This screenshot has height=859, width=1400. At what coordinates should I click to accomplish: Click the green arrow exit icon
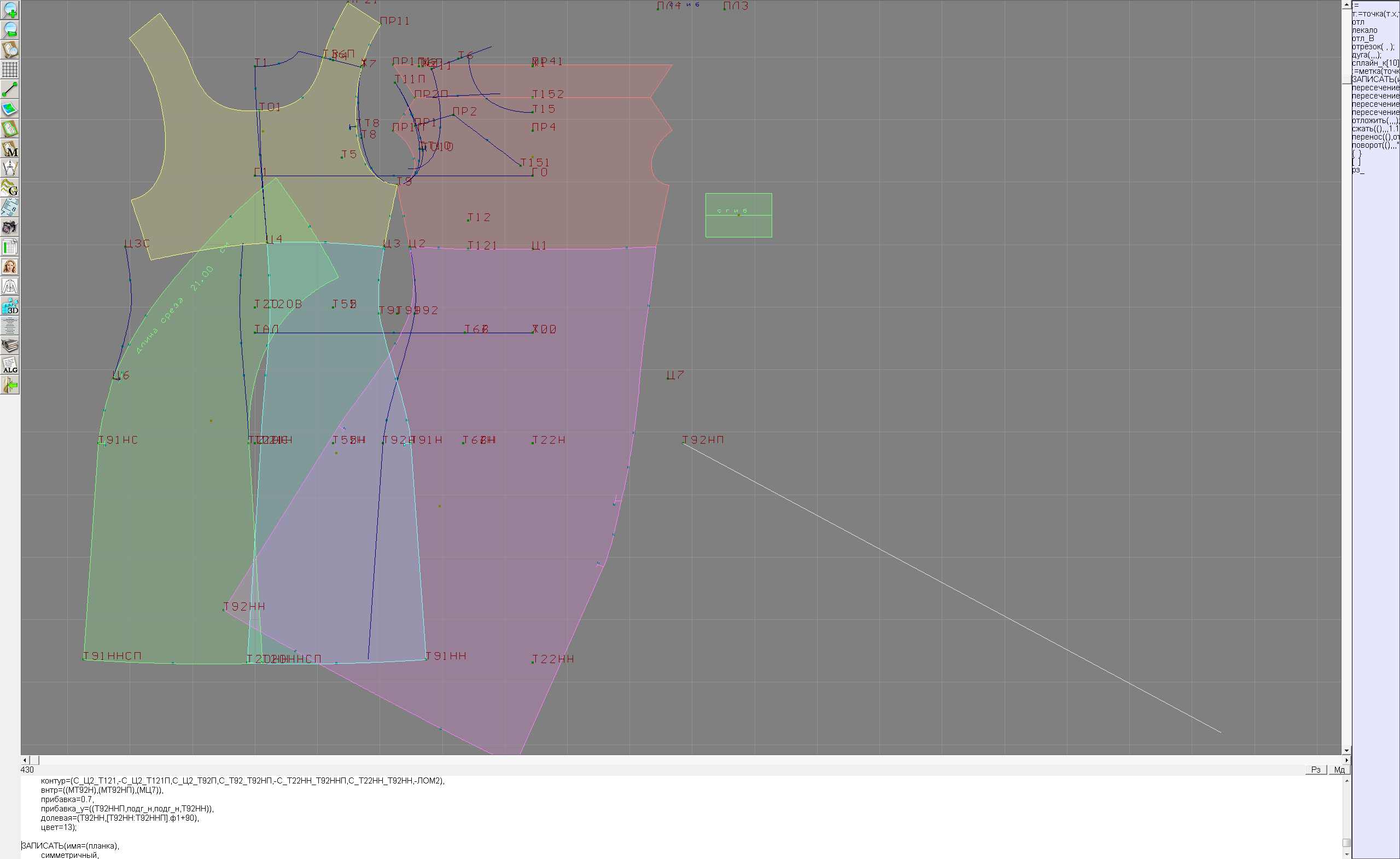pos(10,385)
